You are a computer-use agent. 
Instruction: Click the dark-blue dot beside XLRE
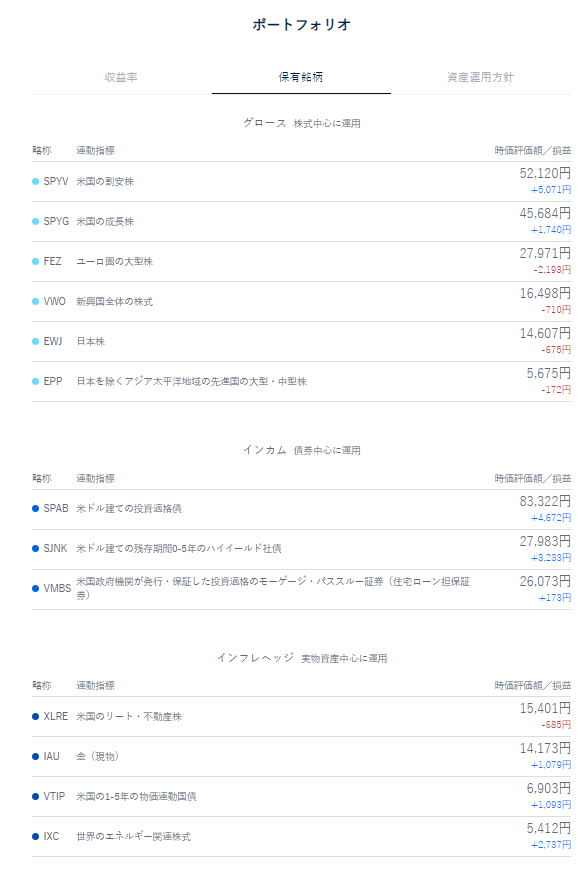pos(35,716)
